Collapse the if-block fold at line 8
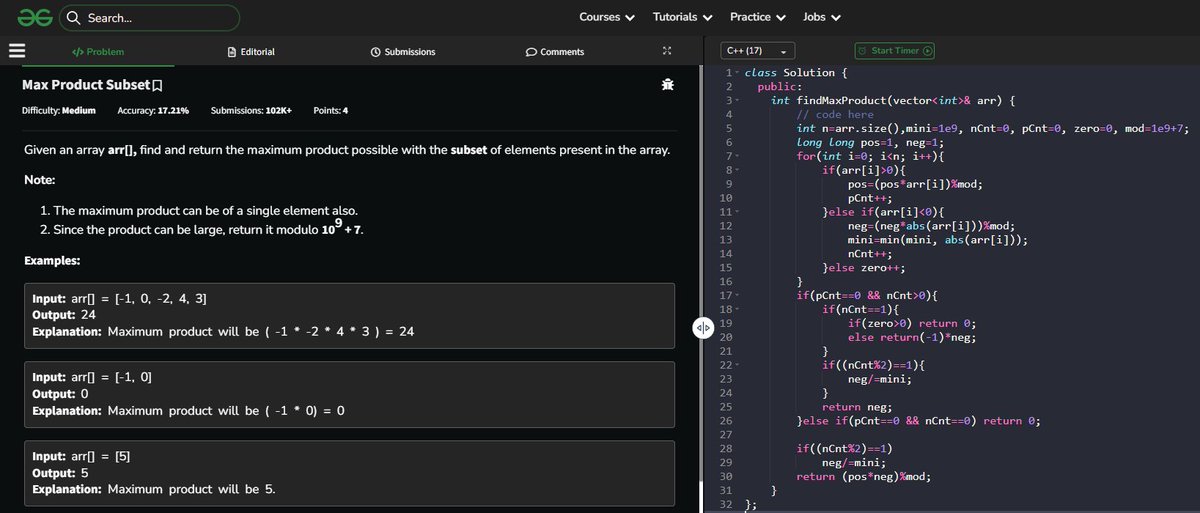This screenshot has height=513, width=1200. point(737,171)
